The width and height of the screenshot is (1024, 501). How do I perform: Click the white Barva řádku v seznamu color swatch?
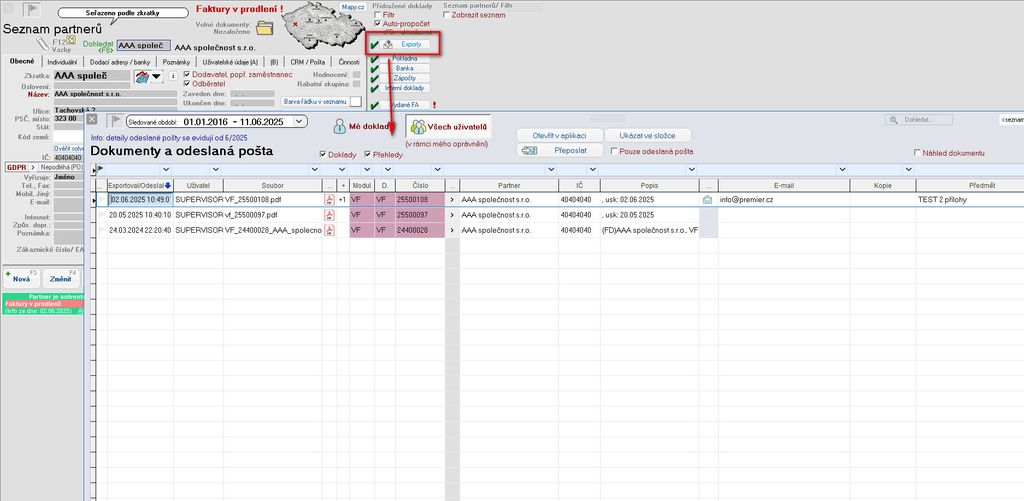tap(355, 102)
